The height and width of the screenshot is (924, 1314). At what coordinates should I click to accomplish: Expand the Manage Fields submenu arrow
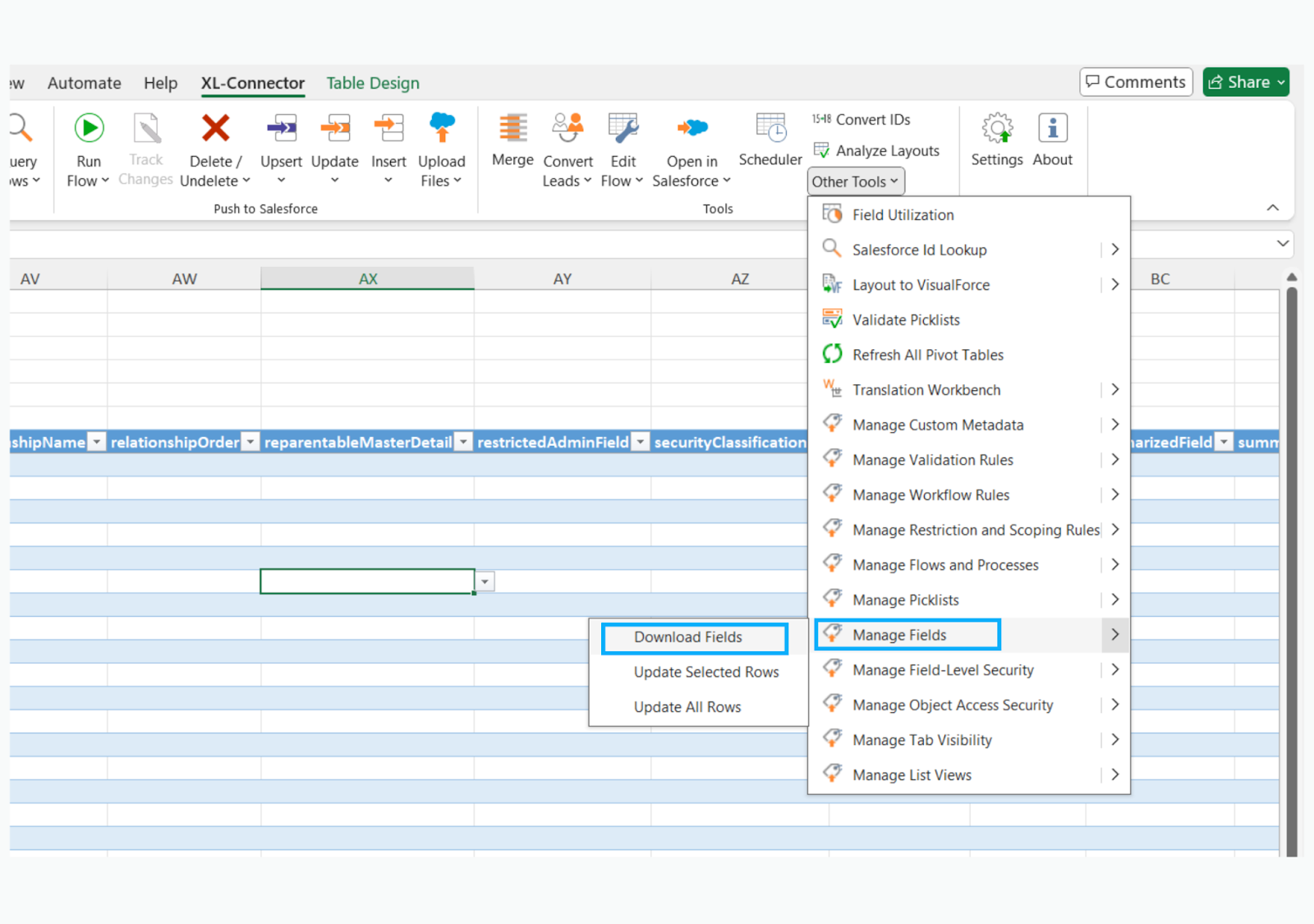(x=1114, y=635)
